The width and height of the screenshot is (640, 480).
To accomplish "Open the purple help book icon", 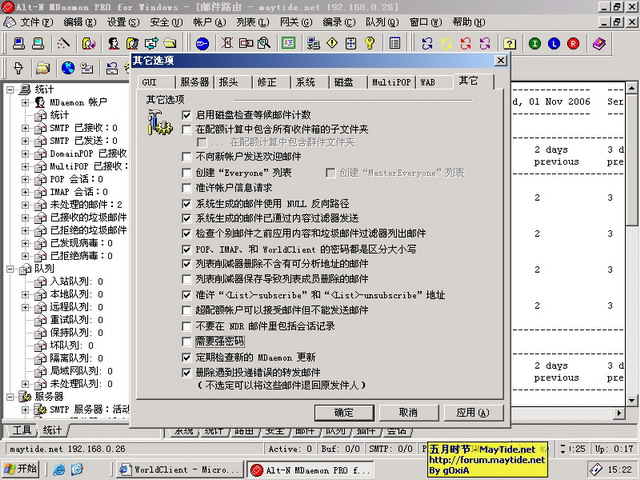I will coord(599,43).
